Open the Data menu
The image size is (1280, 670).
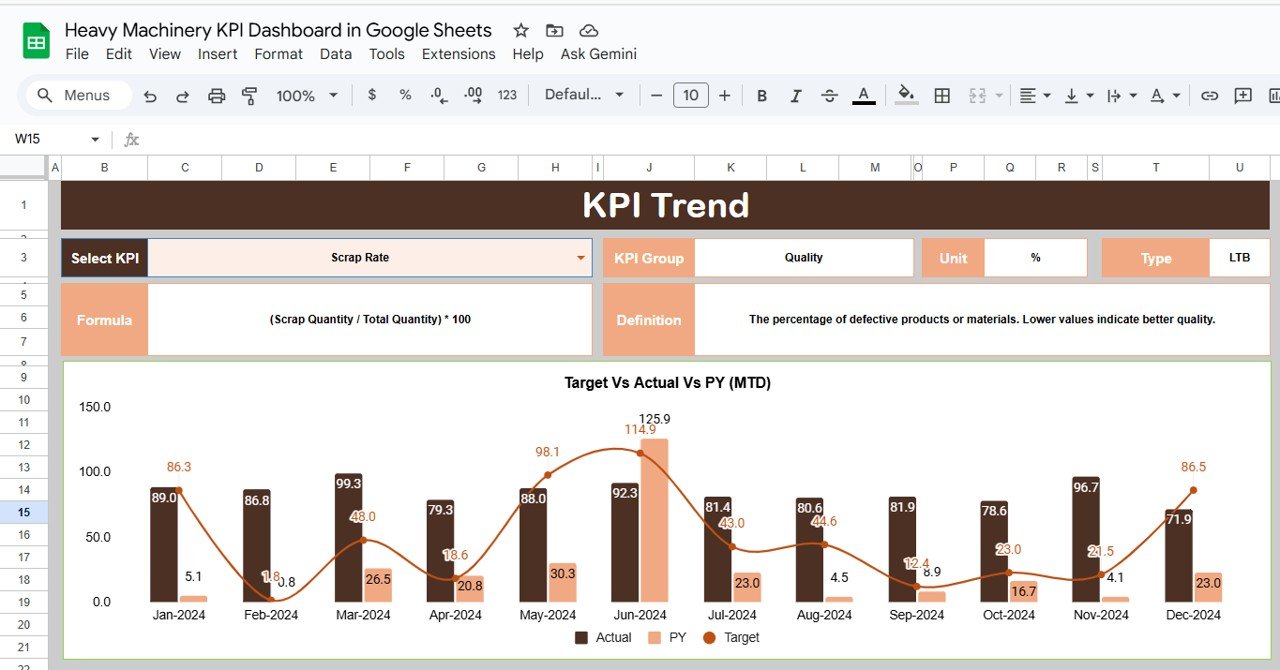coord(336,54)
